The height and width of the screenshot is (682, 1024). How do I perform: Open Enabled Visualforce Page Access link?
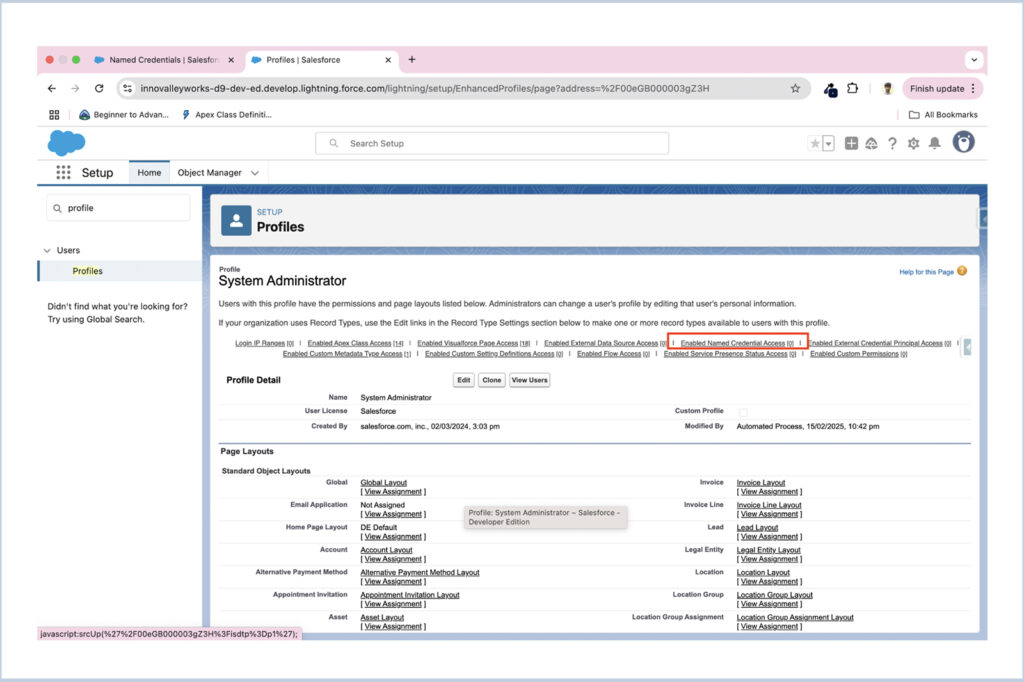click(473, 343)
